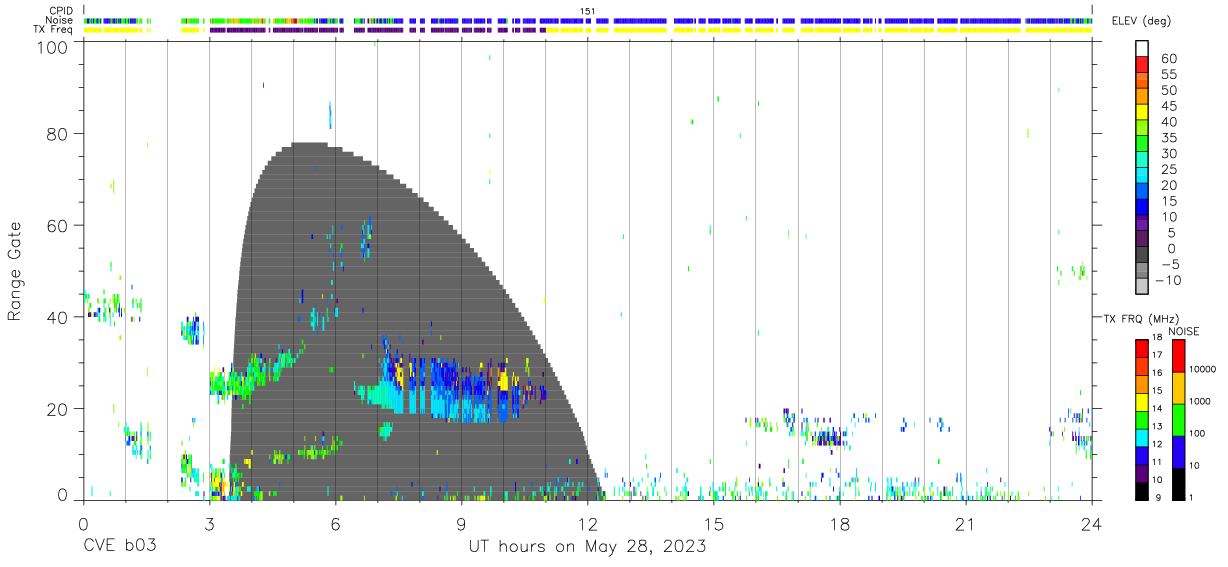Screen dimensions: 1228x567
Task: Pick the black segment of NOISE color bar
Action: [x=1178, y=484]
